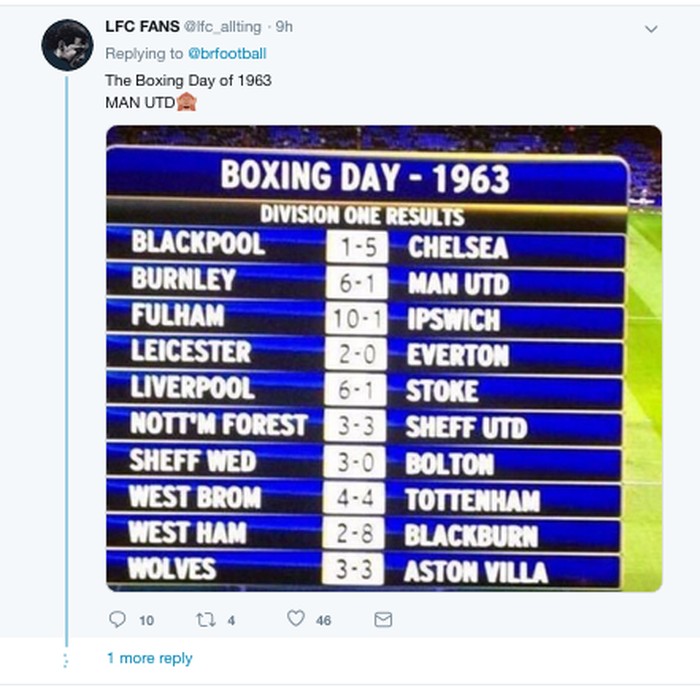Screen dimensions: 700x687
Task: Open the tweet options chevron dropdown
Action: click(x=651, y=29)
